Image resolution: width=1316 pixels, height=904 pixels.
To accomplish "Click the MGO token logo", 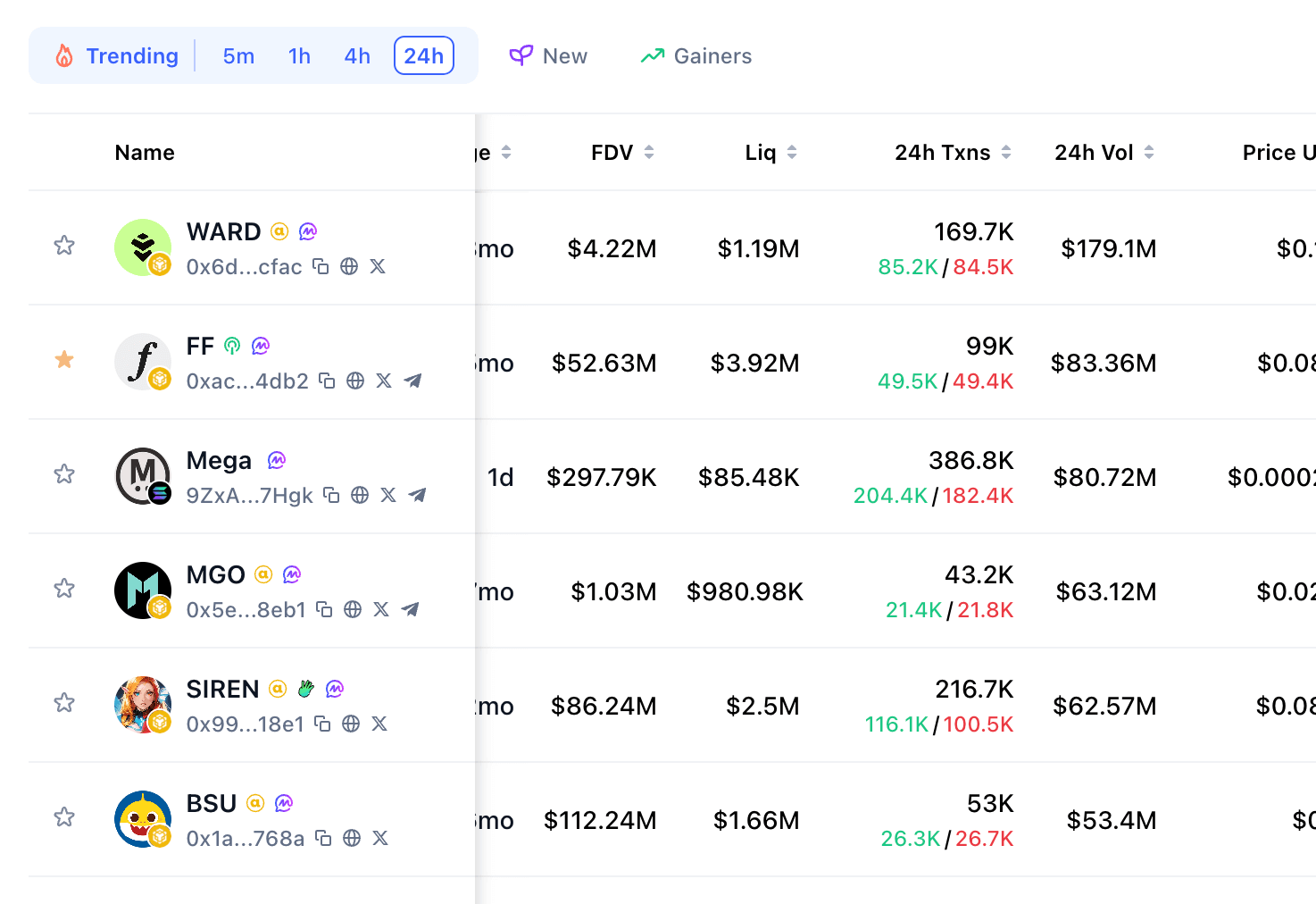I will pos(143,590).
